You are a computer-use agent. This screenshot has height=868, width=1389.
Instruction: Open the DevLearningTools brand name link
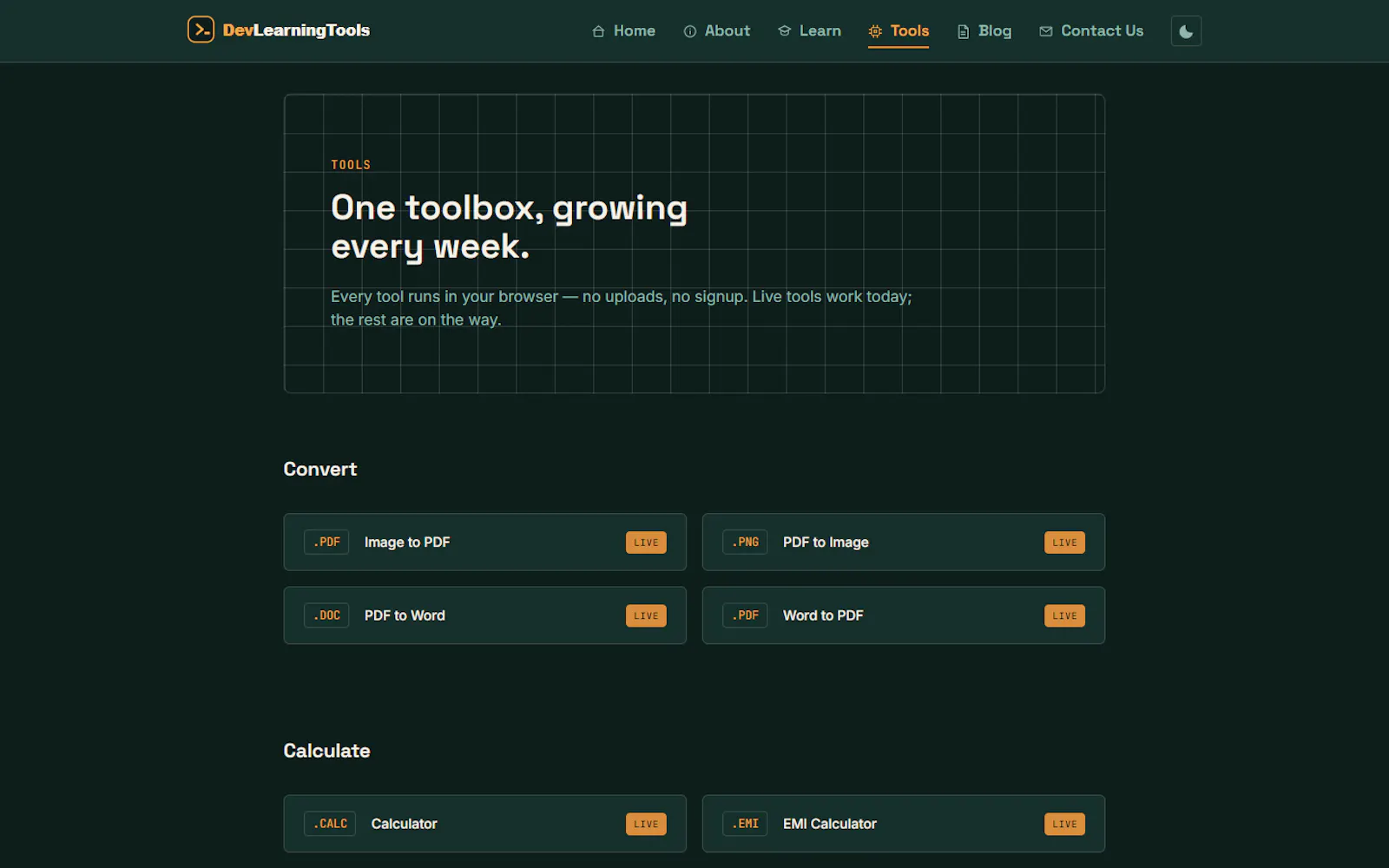click(x=296, y=30)
